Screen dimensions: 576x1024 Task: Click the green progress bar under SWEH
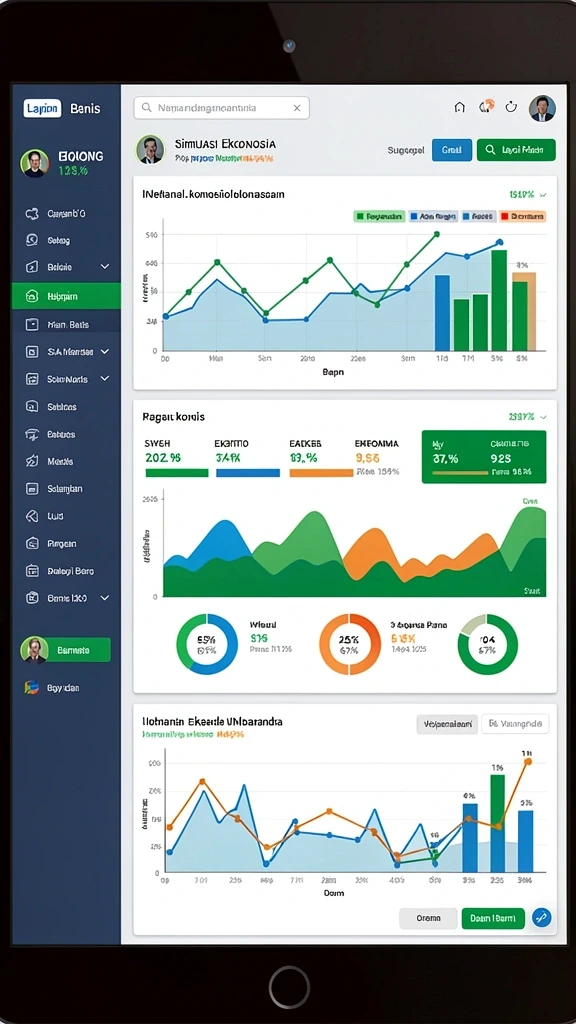(176, 473)
